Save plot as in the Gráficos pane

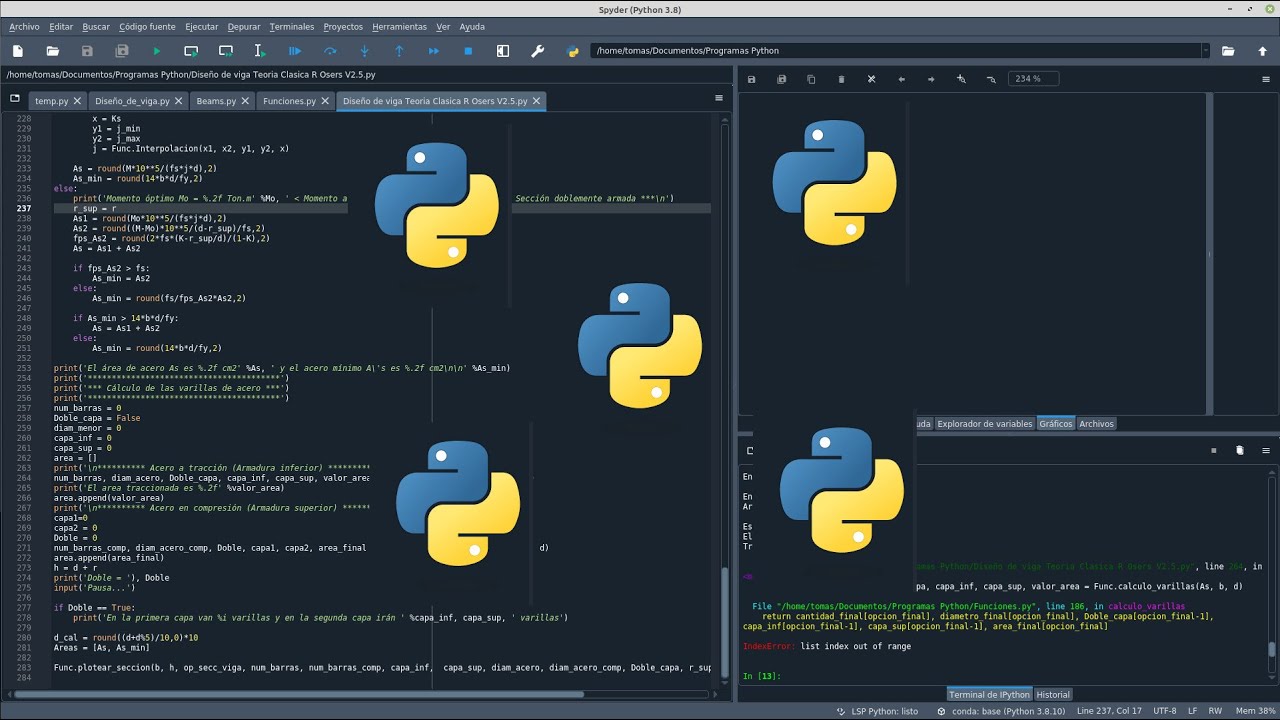(751, 79)
